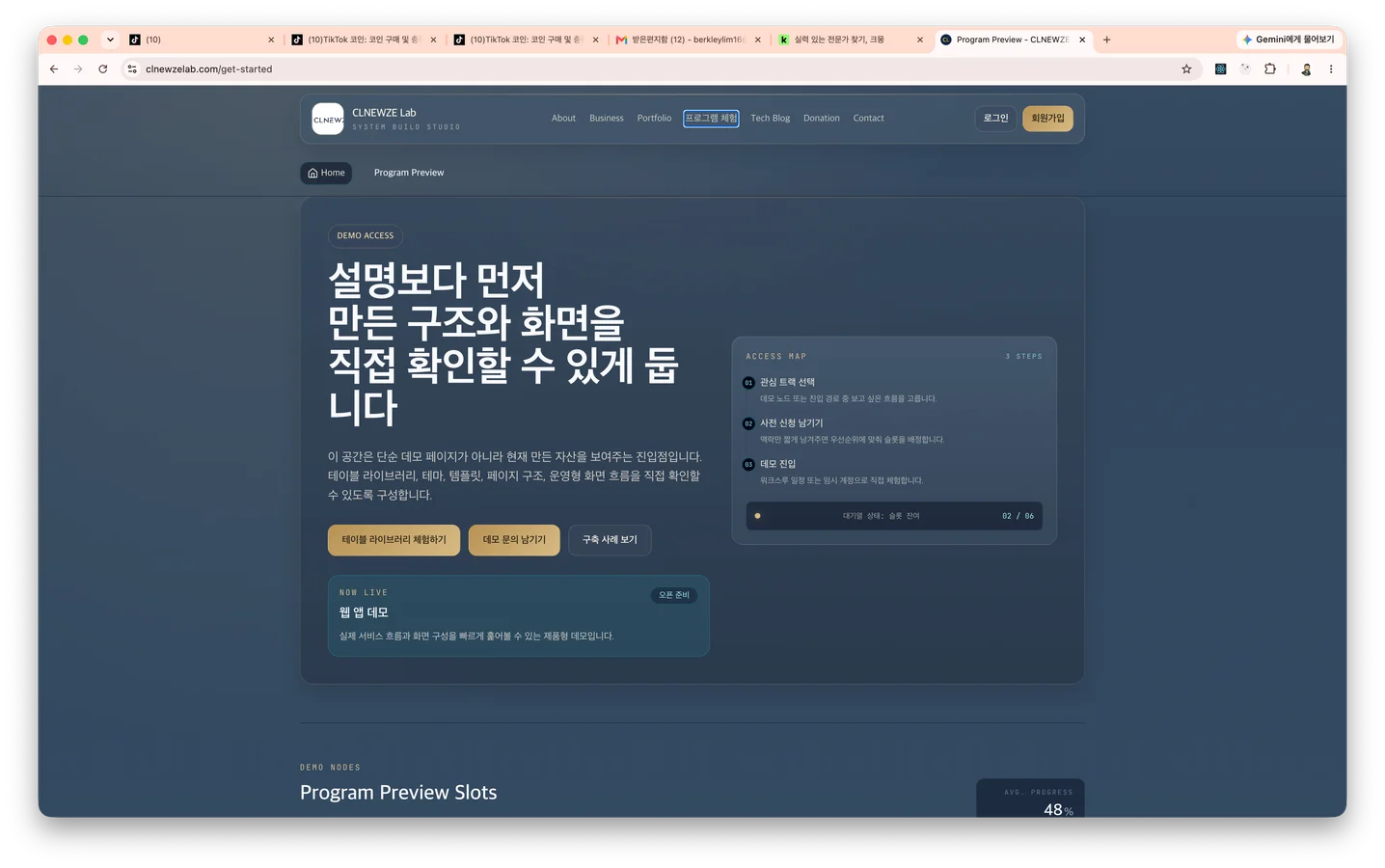Click the Gemini에게 물어보기 button

(1289, 40)
